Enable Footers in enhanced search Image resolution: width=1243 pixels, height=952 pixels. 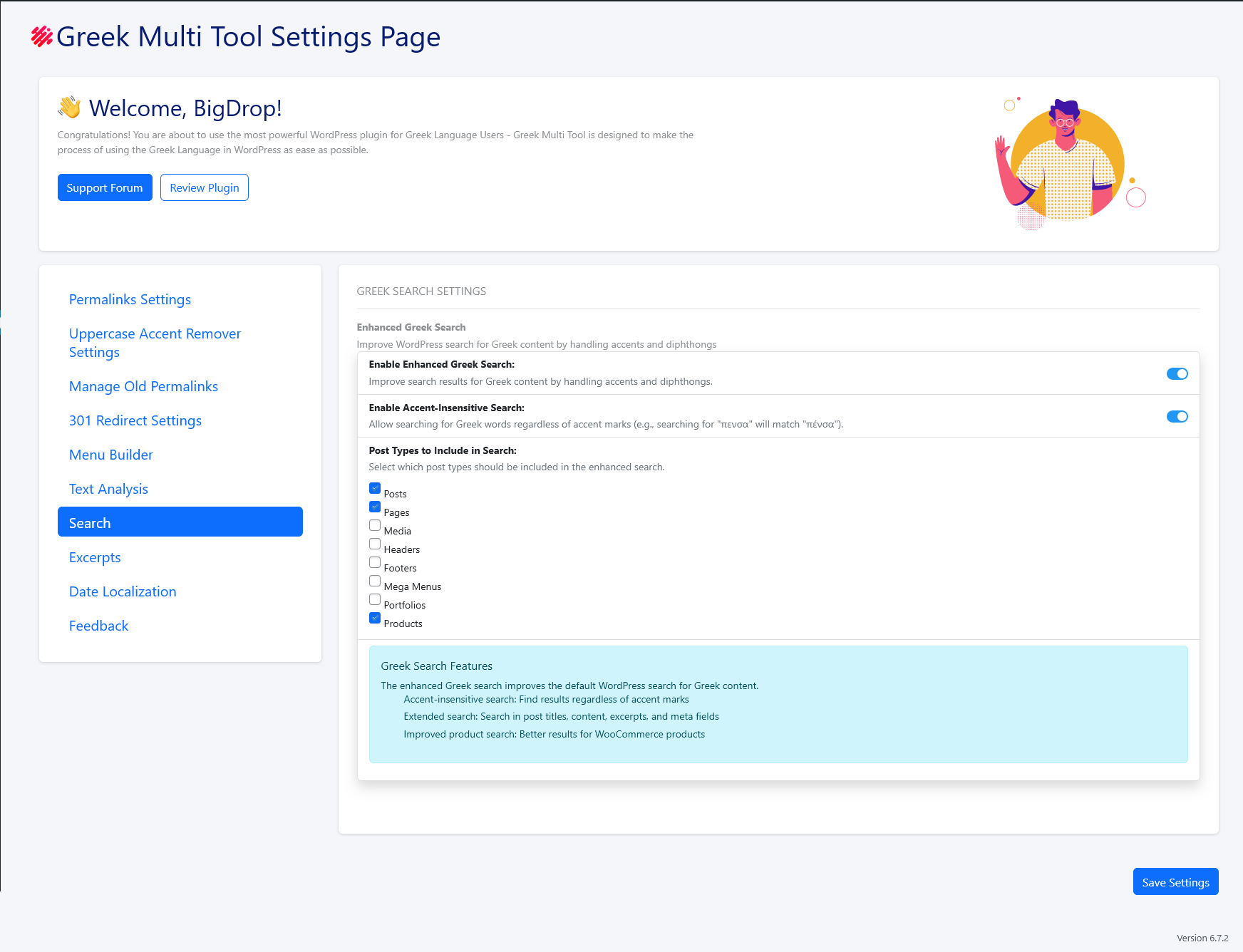tap(374, 562)
